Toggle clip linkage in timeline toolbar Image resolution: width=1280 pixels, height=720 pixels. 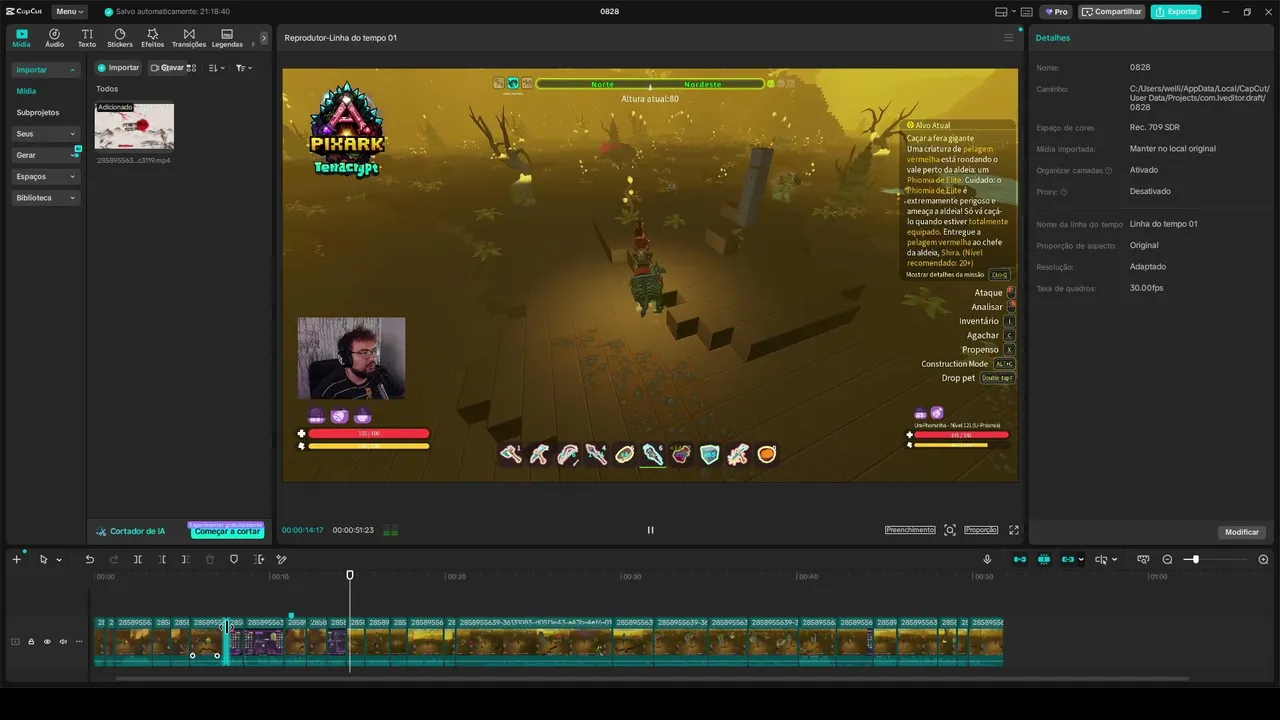(x=1068, y=559)
